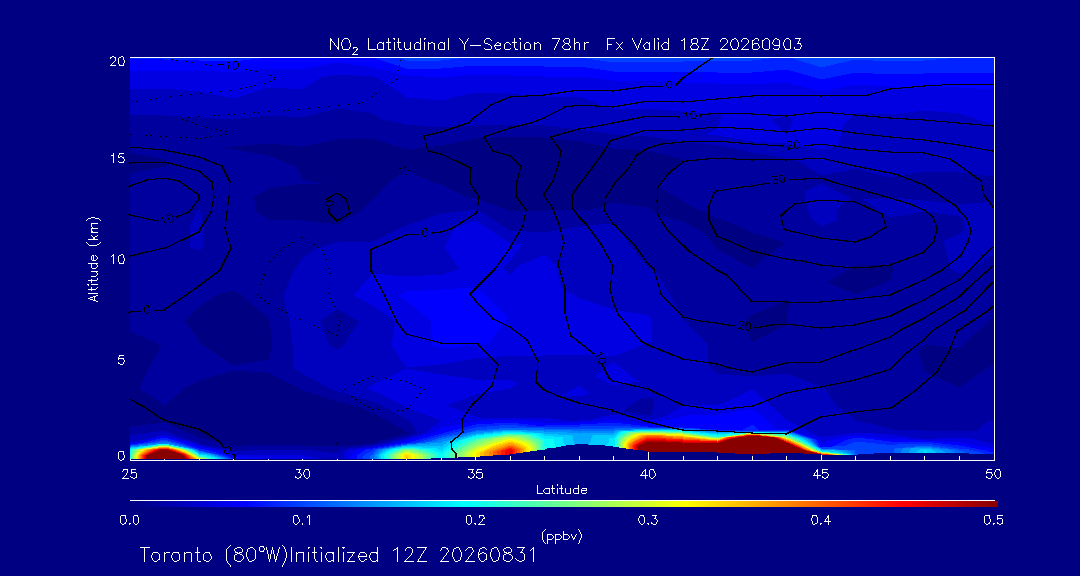Click the 30 contour line label
The width and height of the screenshot is (1080, 576).
pyautogui.click(x=778, y=180)
